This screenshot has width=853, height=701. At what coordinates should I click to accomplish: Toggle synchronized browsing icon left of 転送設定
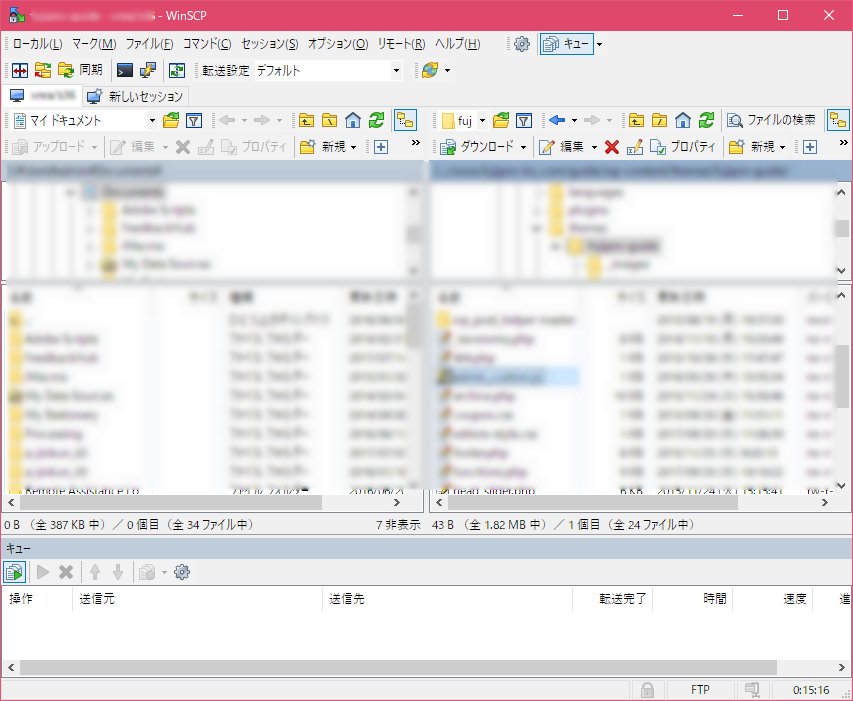177,70
